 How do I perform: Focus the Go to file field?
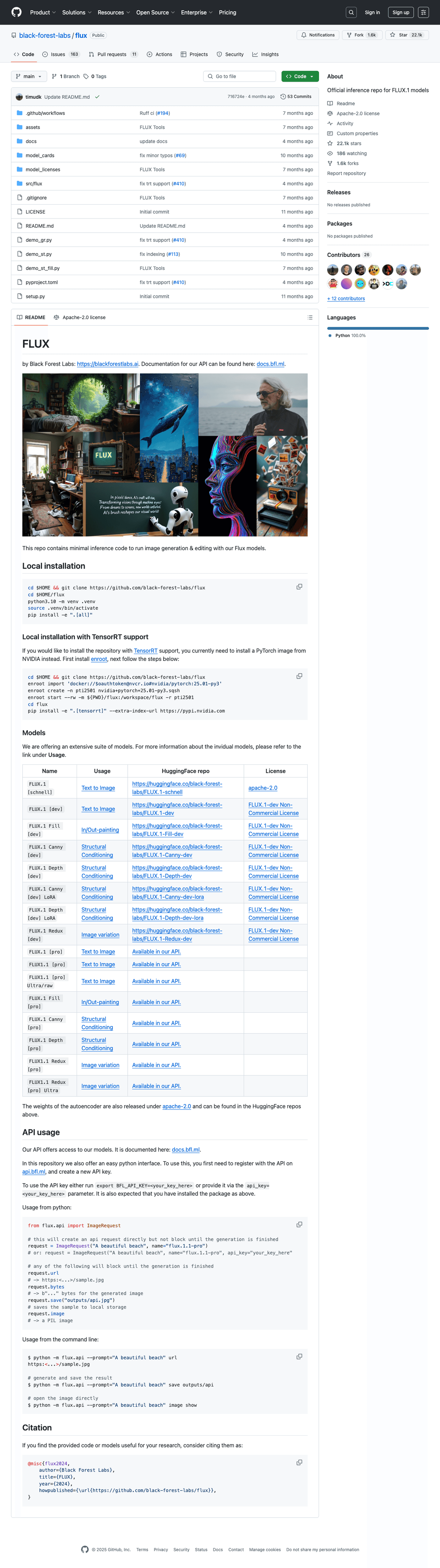coord(240,77)
